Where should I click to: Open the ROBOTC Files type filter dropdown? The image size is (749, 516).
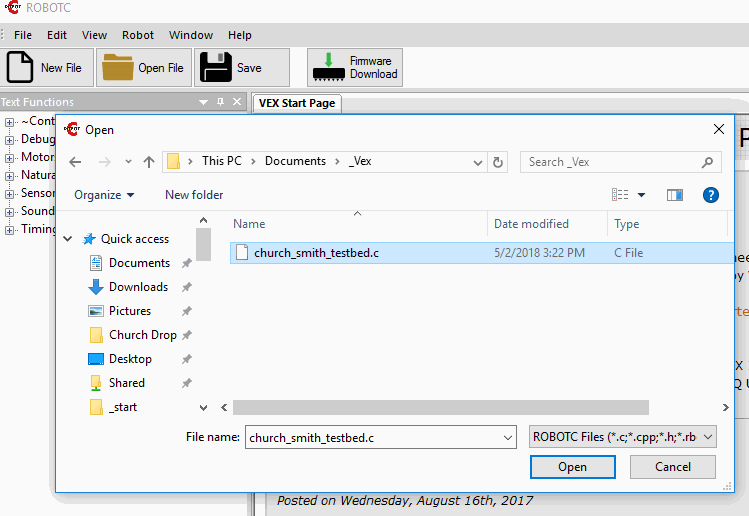624,437
